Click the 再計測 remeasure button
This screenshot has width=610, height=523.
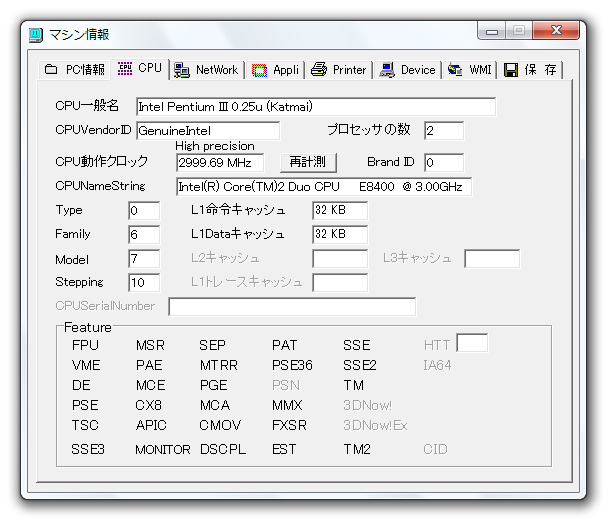[308, 162]
